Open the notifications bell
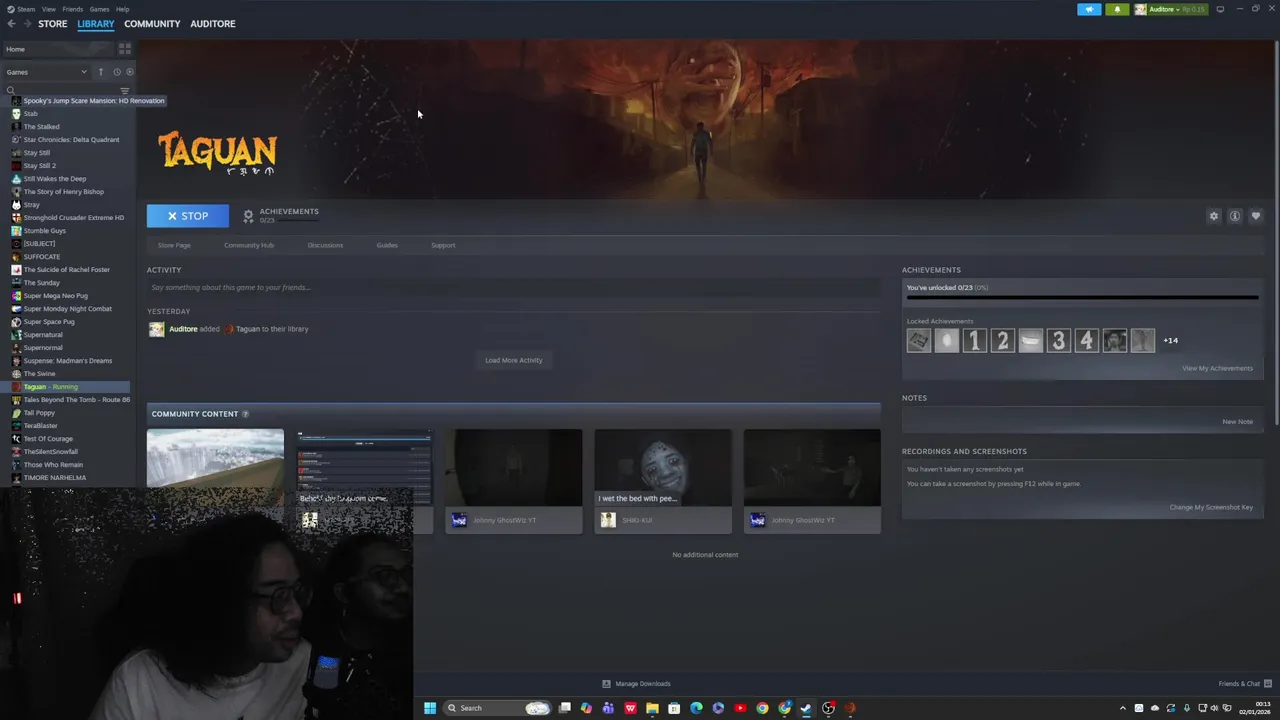Image resolution: width=1280 pixels, height=720 pixels. pyautogui.click(x=1117, y=9)
